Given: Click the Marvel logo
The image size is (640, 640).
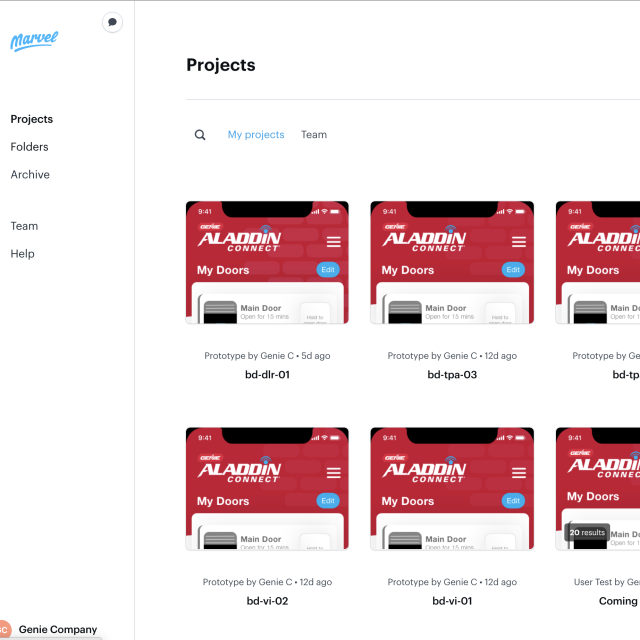Looking at the screenshot, I should (x=34, y=40).
